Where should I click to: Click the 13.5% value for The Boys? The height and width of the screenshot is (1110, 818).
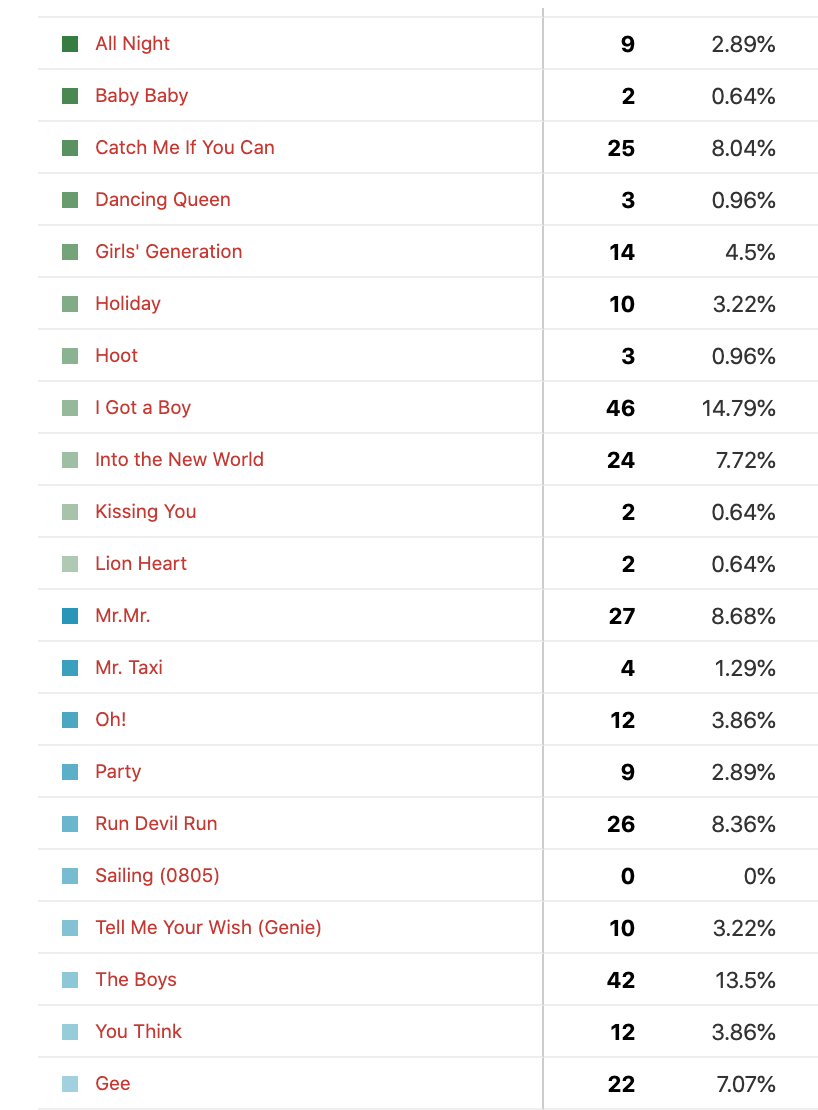744,980
